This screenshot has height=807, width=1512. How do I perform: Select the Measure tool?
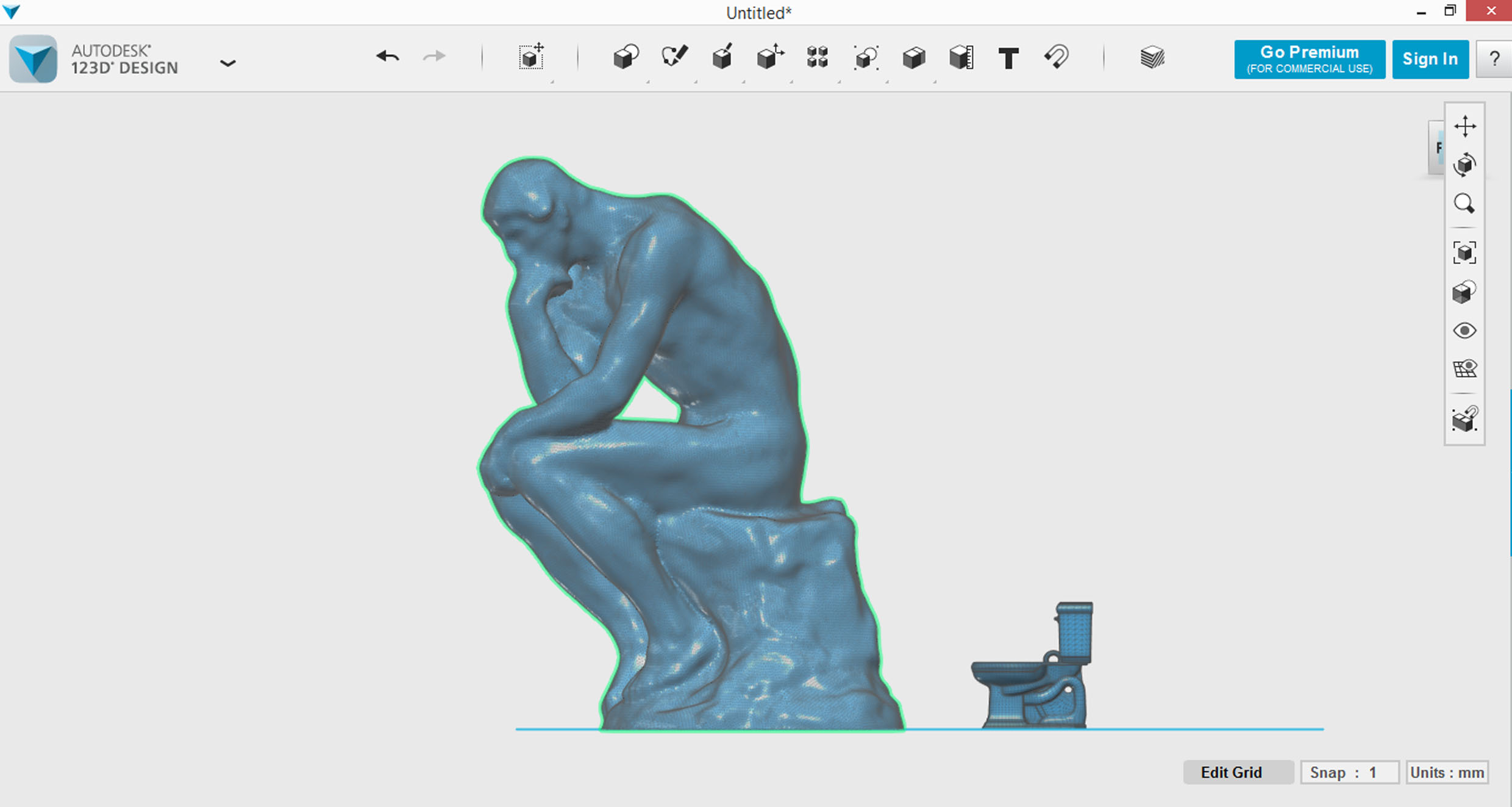(x=961, y=57)
